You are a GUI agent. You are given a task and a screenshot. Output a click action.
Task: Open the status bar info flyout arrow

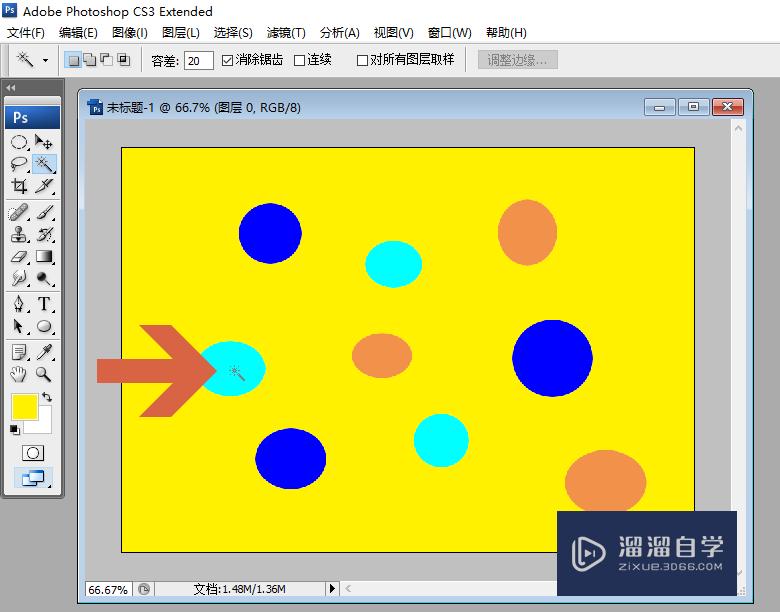point(332,589)
